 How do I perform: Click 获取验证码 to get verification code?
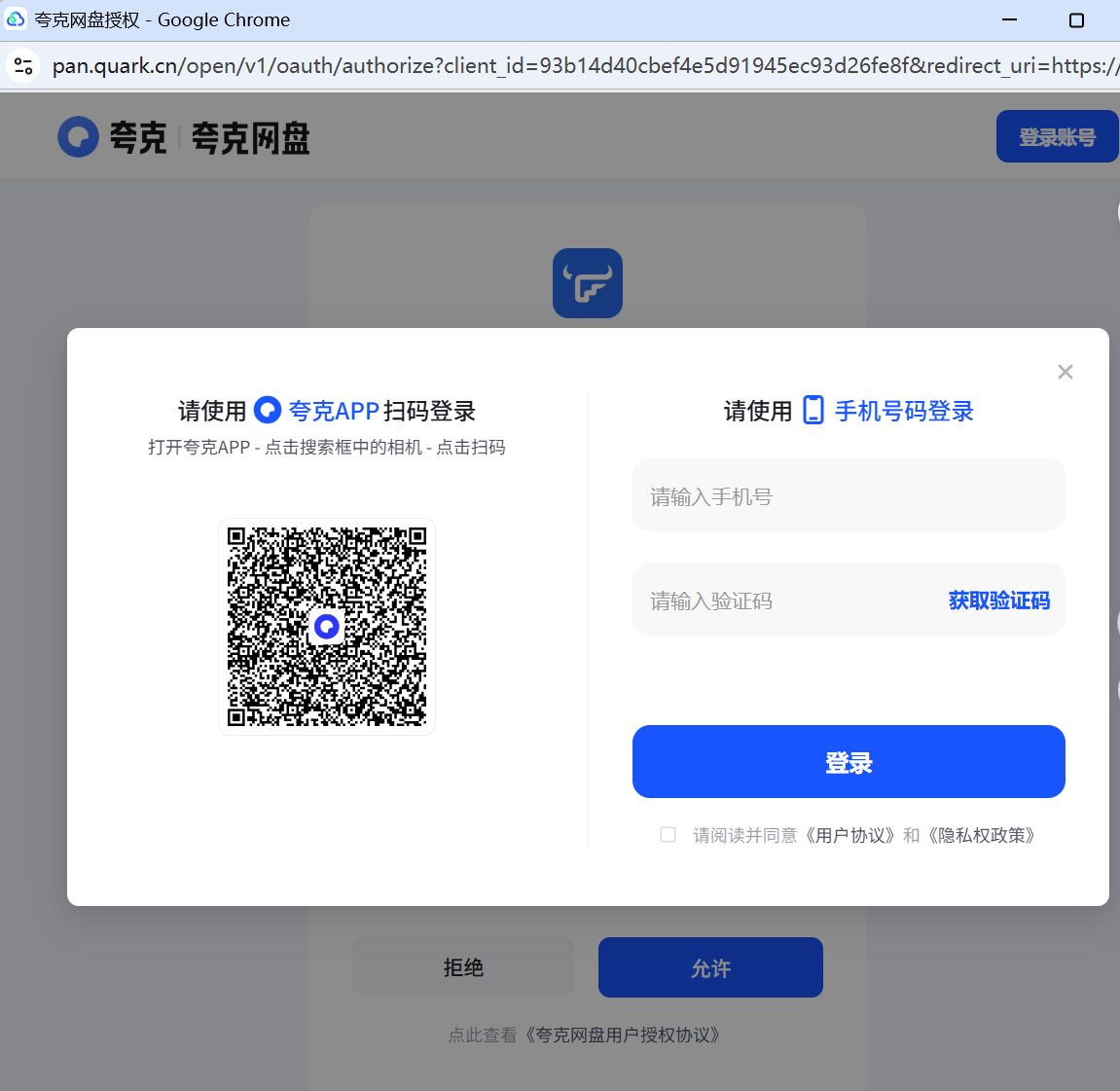click(x=998, y=600)
